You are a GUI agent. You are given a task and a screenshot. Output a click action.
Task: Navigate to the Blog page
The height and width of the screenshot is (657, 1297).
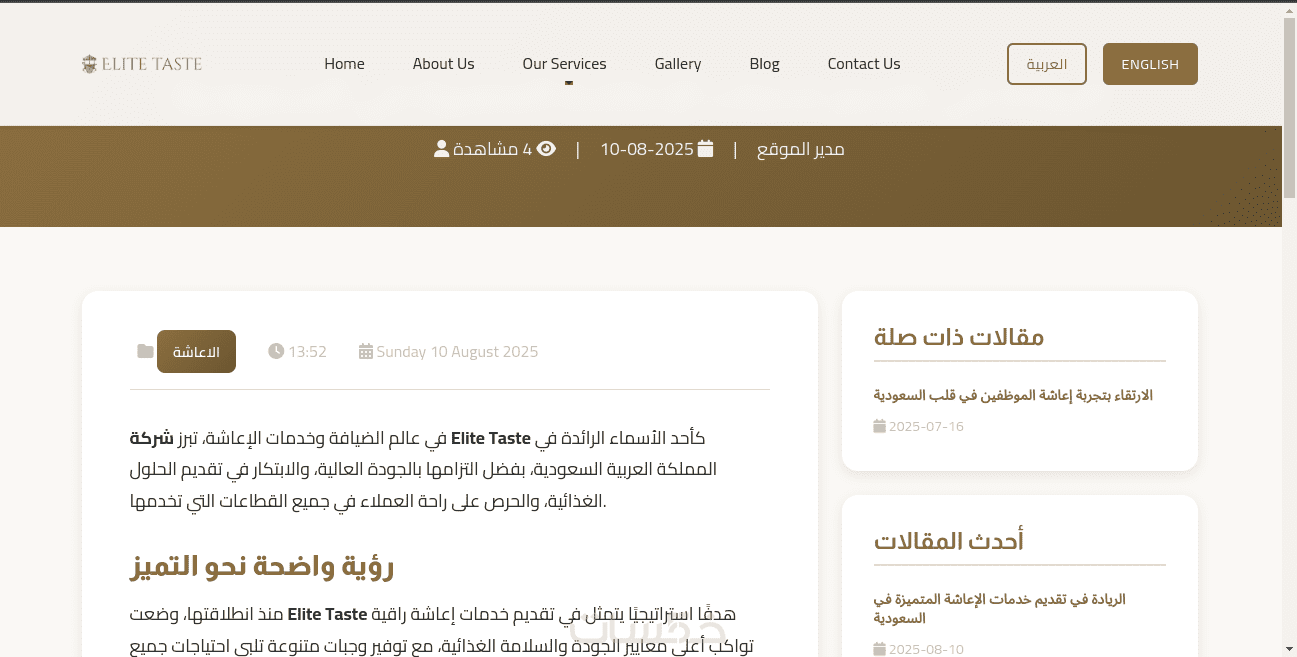coord(764,64)
